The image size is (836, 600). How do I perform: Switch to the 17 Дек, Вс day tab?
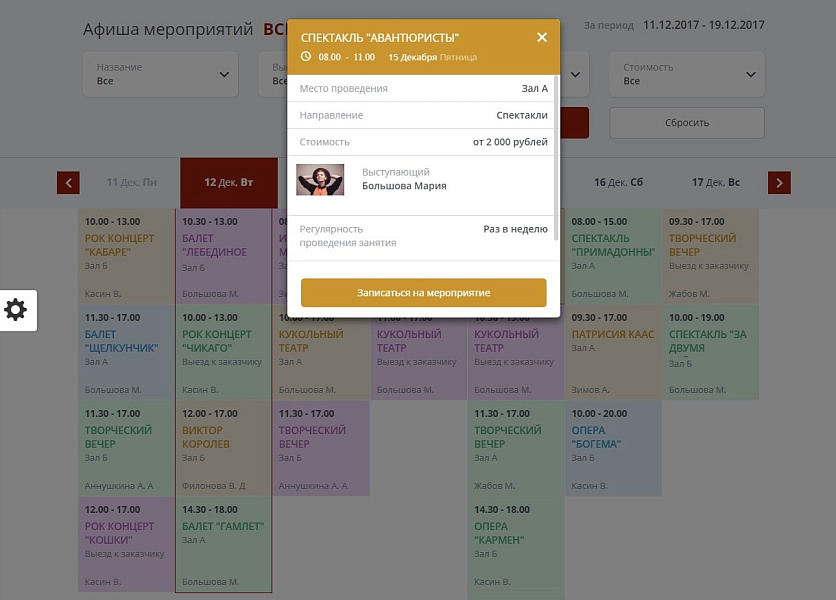click(x=716, y=183)
